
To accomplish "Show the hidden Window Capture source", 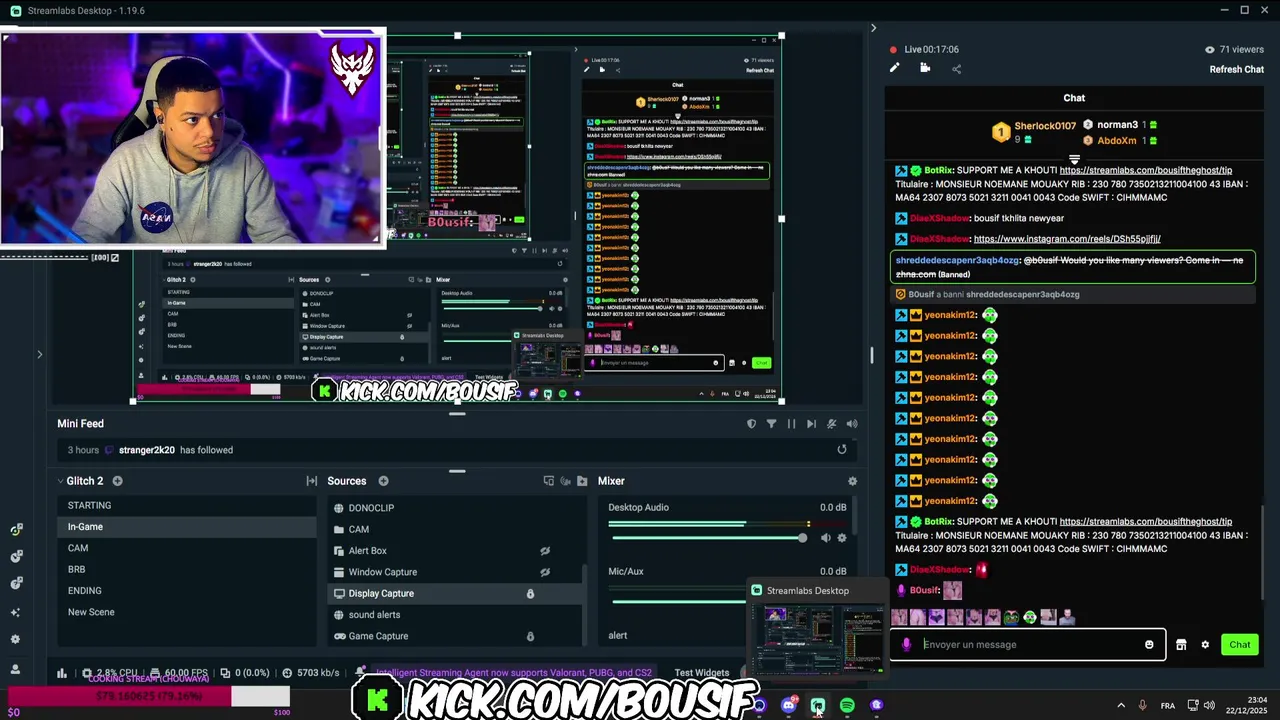I will (x=545, y=572).
